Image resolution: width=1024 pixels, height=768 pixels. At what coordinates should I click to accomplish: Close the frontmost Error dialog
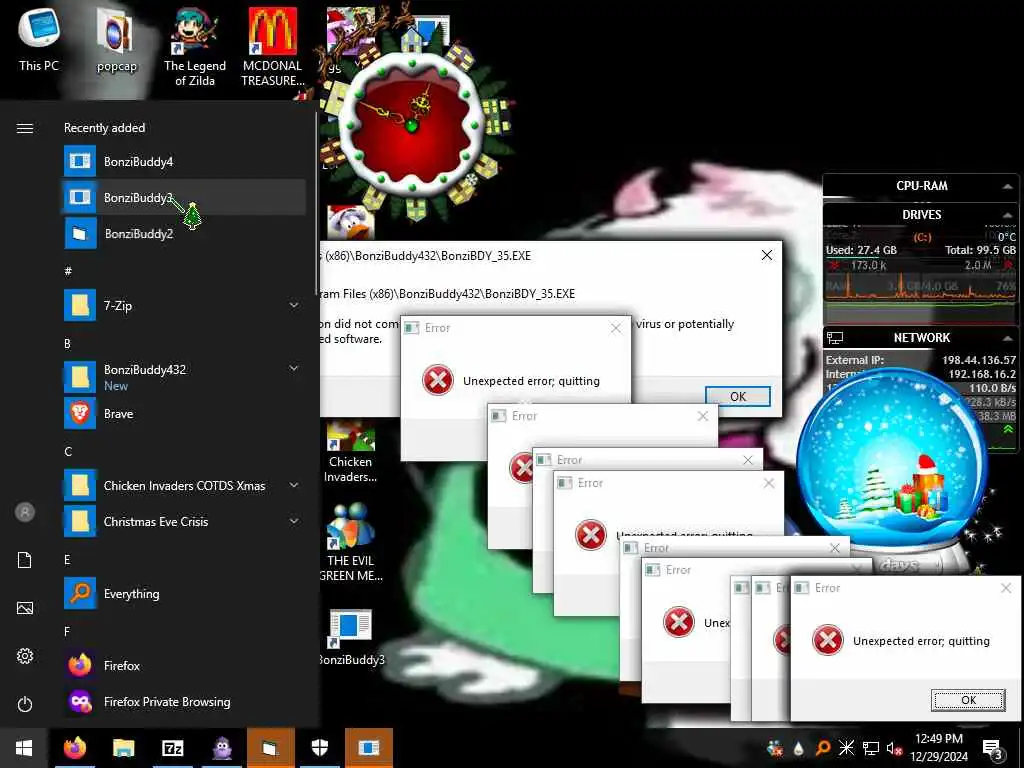[1006, 588]
